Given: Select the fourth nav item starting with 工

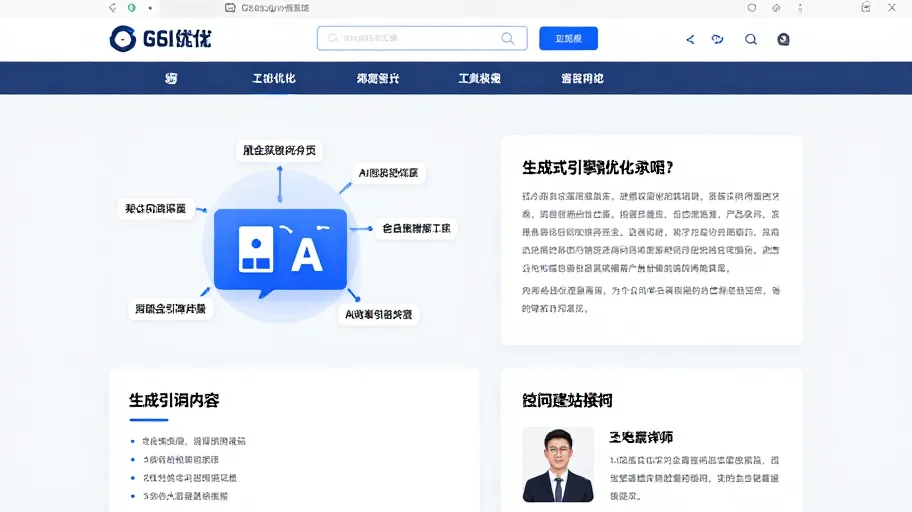Looking at the screenshot, I should coord(479,78).
